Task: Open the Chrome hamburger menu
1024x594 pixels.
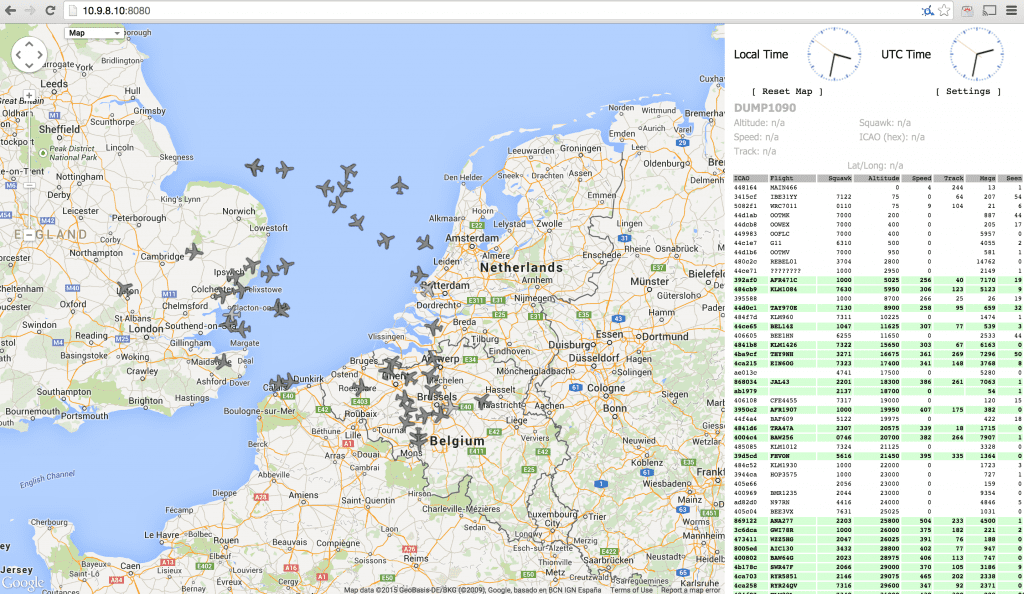Action: click(x=1012, y=10)
